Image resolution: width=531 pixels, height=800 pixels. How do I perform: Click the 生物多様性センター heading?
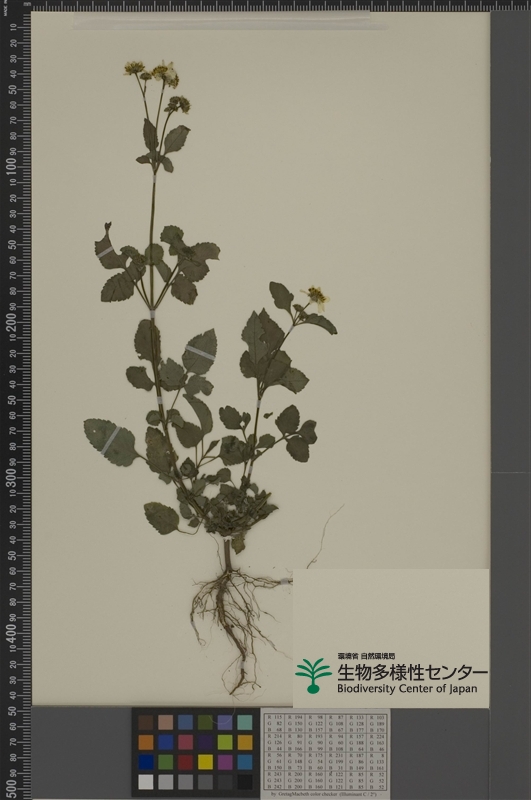pyautogui.click(x=412, y=672)
